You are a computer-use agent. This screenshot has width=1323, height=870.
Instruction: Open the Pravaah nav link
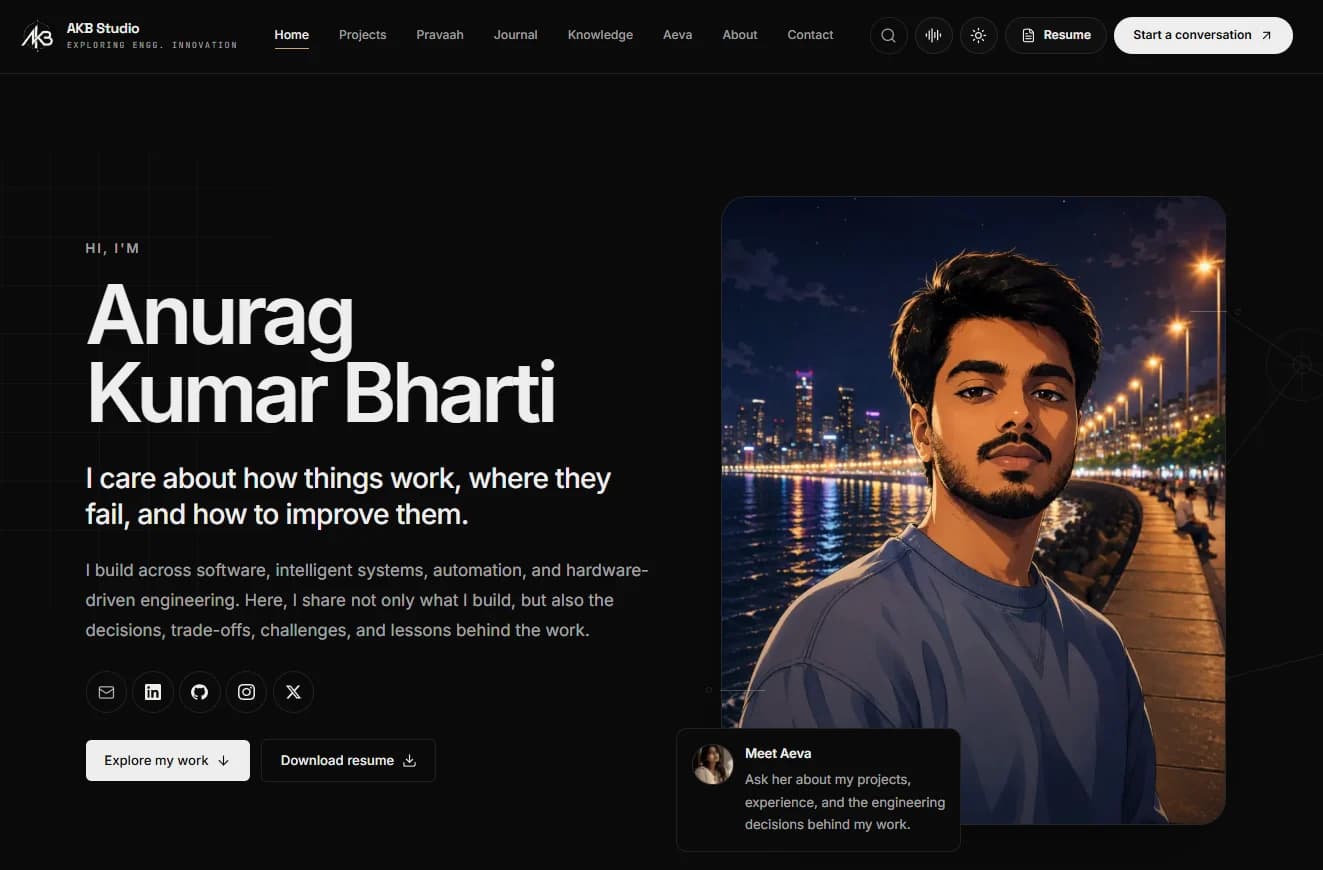440,35
